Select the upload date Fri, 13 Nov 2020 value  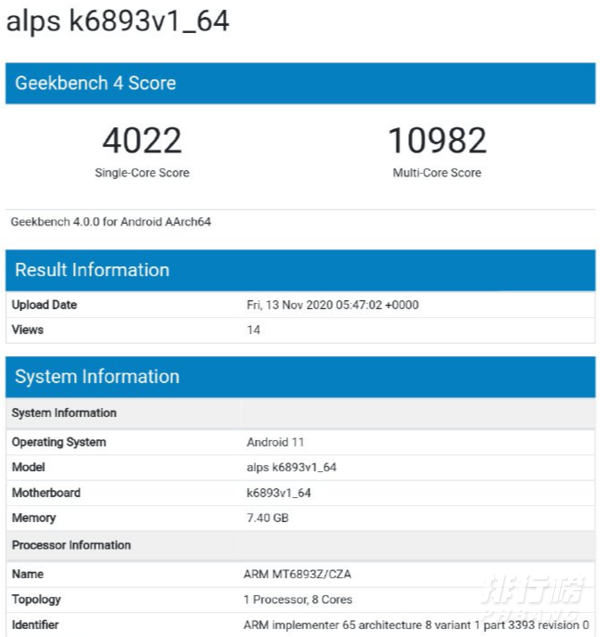pos(332,305)
